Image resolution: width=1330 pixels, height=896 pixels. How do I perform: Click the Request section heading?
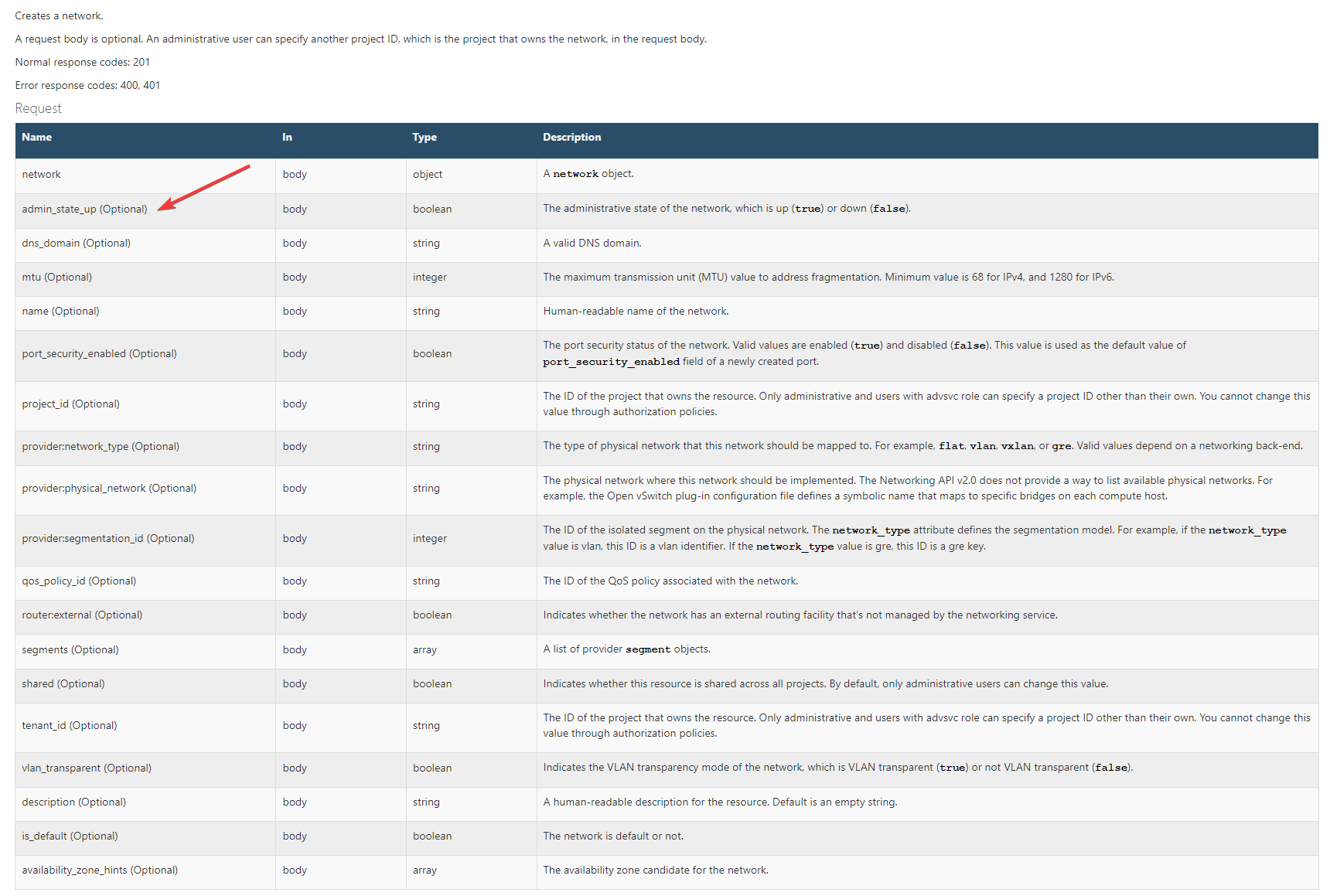(38, 109)
